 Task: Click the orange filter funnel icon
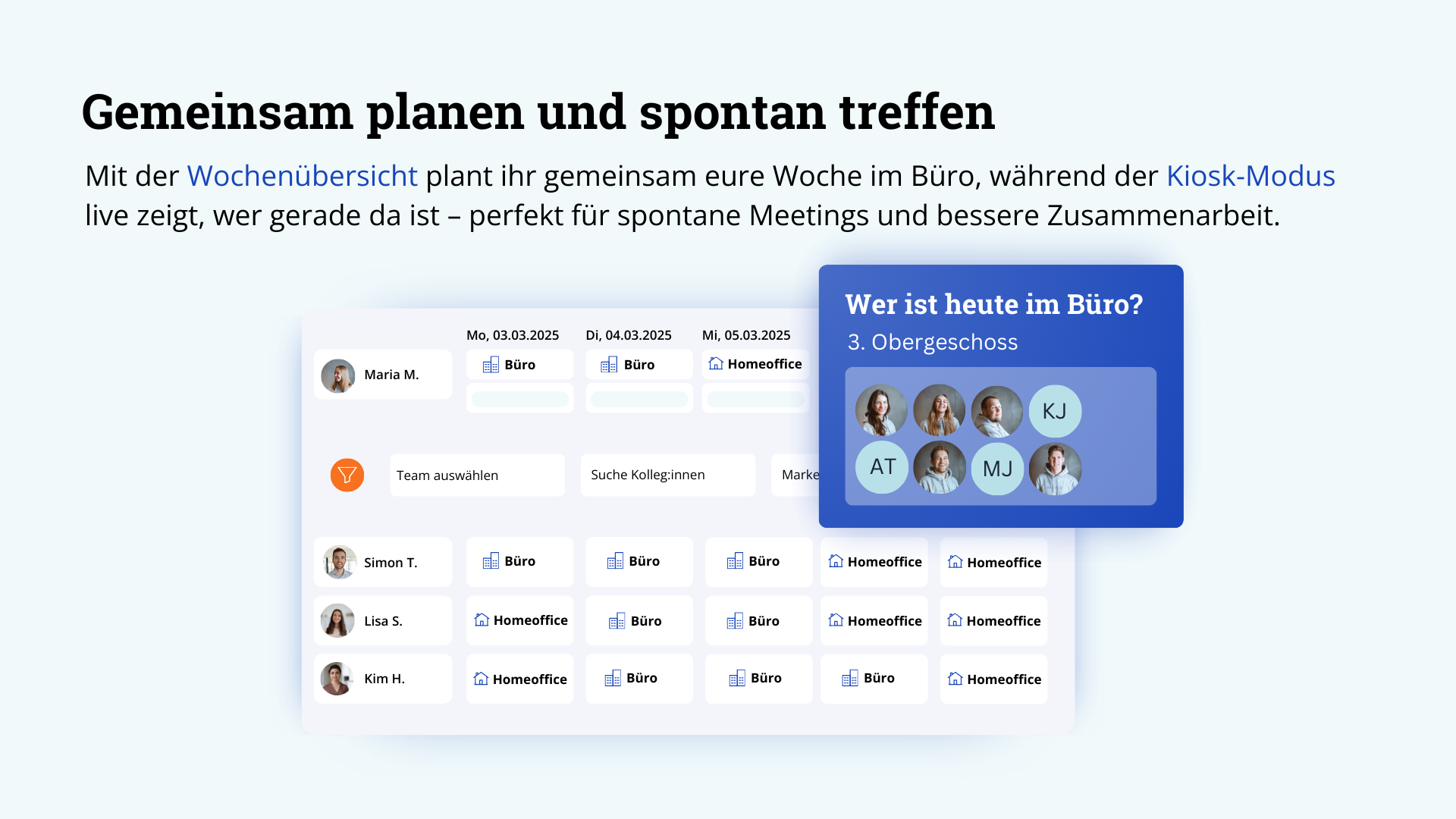(x=347, y=475)
